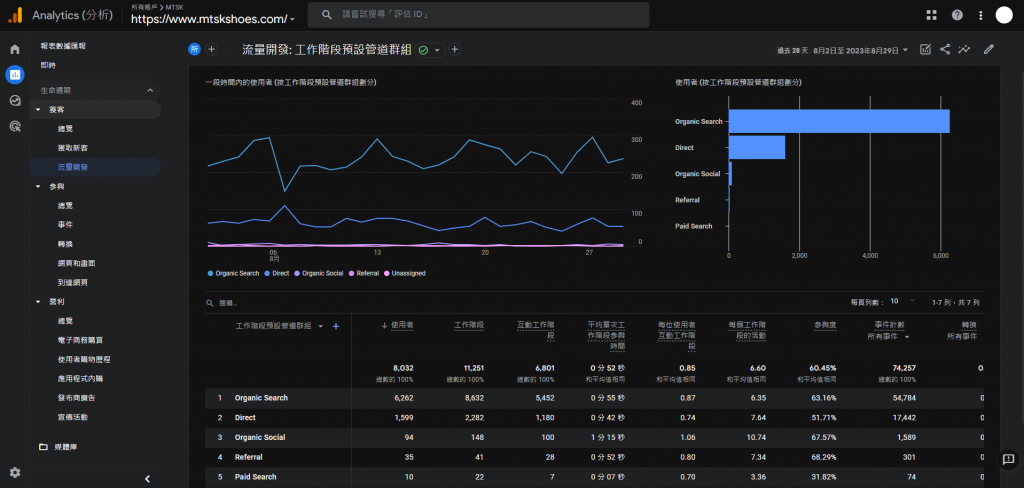Click the Organic Search bar in bar chart

(839, 122)
